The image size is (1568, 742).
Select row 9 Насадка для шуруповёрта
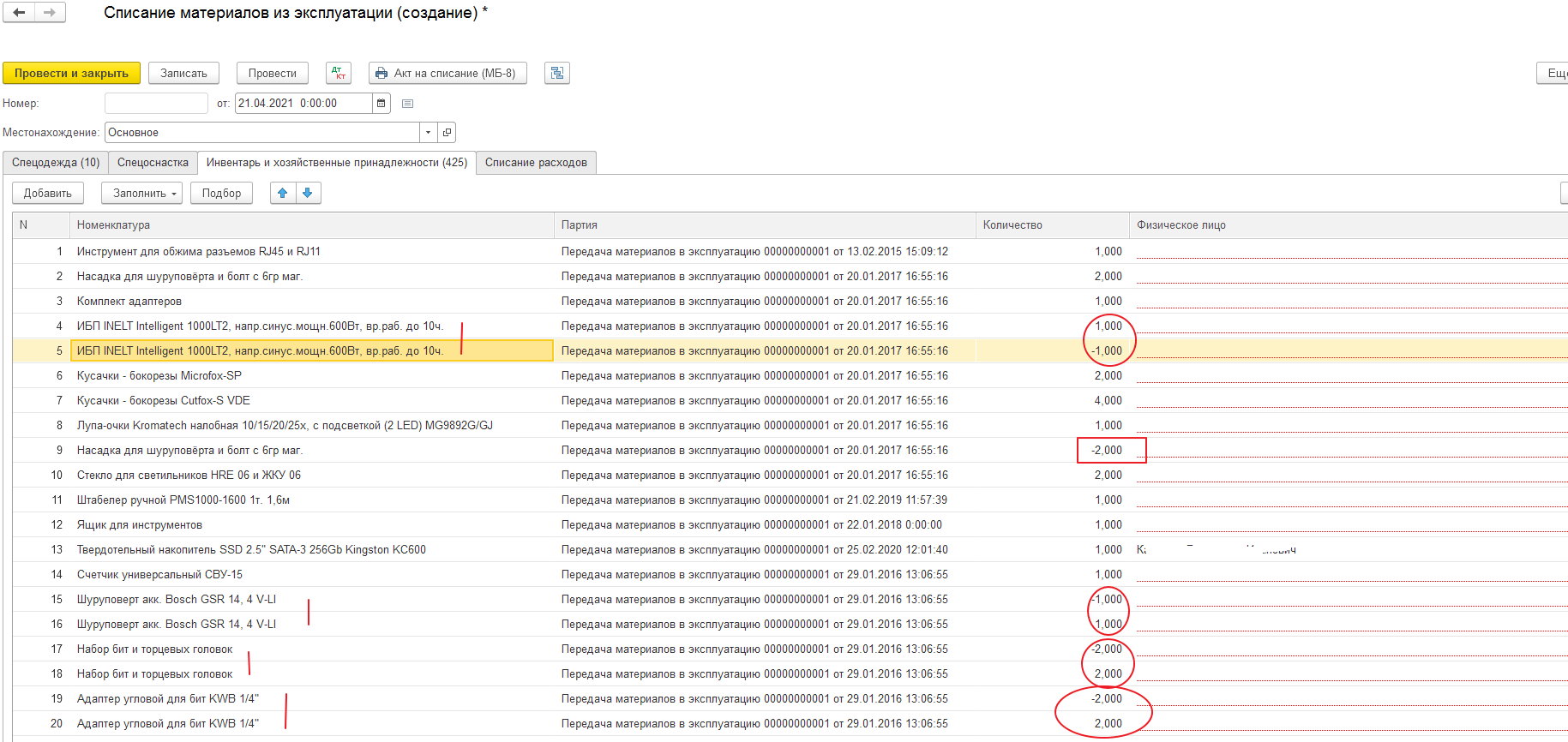coord(790,451)
